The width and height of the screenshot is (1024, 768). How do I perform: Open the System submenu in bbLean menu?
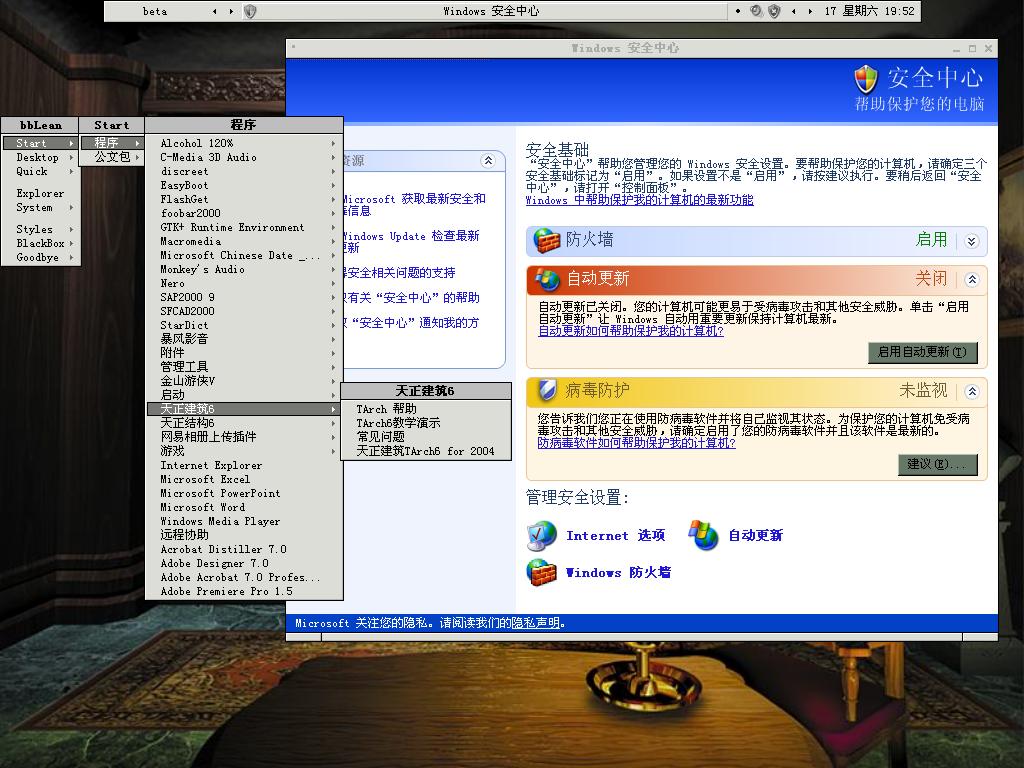pyautogui.click(x=40, y=208)
